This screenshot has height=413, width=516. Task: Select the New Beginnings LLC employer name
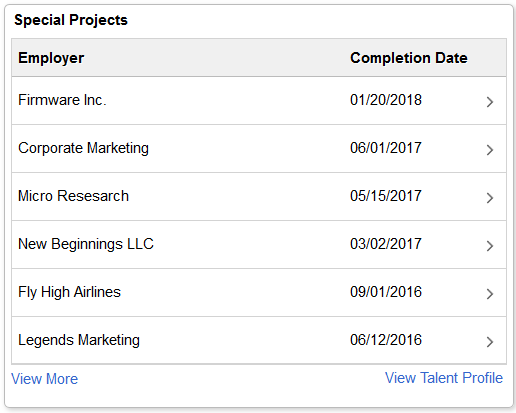[x=86, y=244]
